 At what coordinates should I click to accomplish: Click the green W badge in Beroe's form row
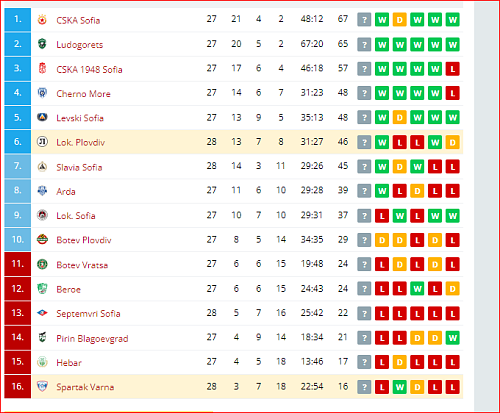tap(417, 289)
